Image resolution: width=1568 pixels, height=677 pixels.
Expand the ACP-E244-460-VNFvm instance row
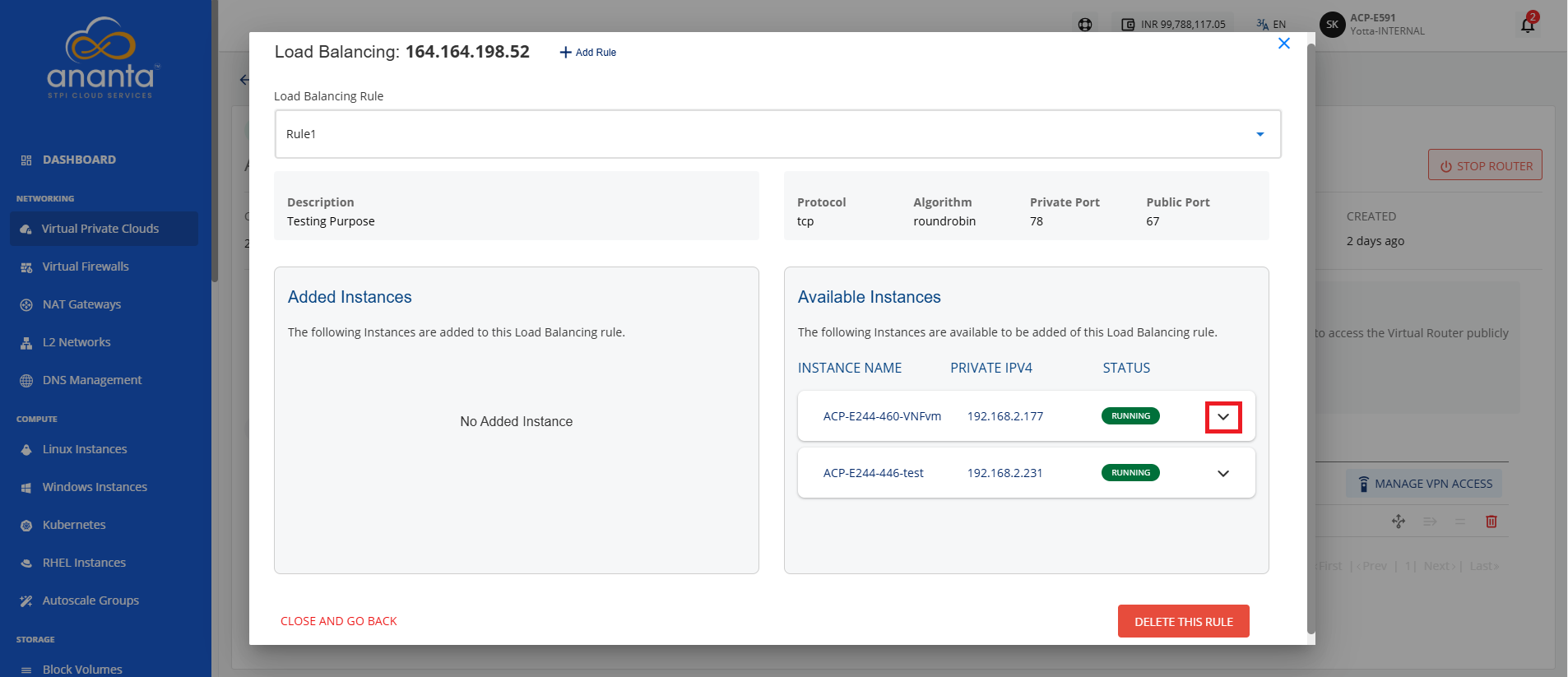pyautogui.click(x=1223, y=417)
